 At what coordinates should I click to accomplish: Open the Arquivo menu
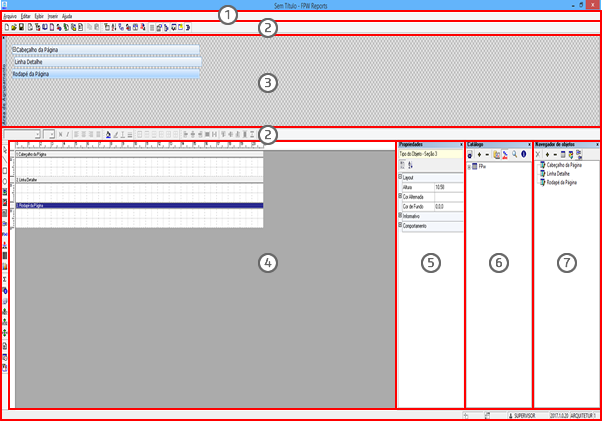10,16
